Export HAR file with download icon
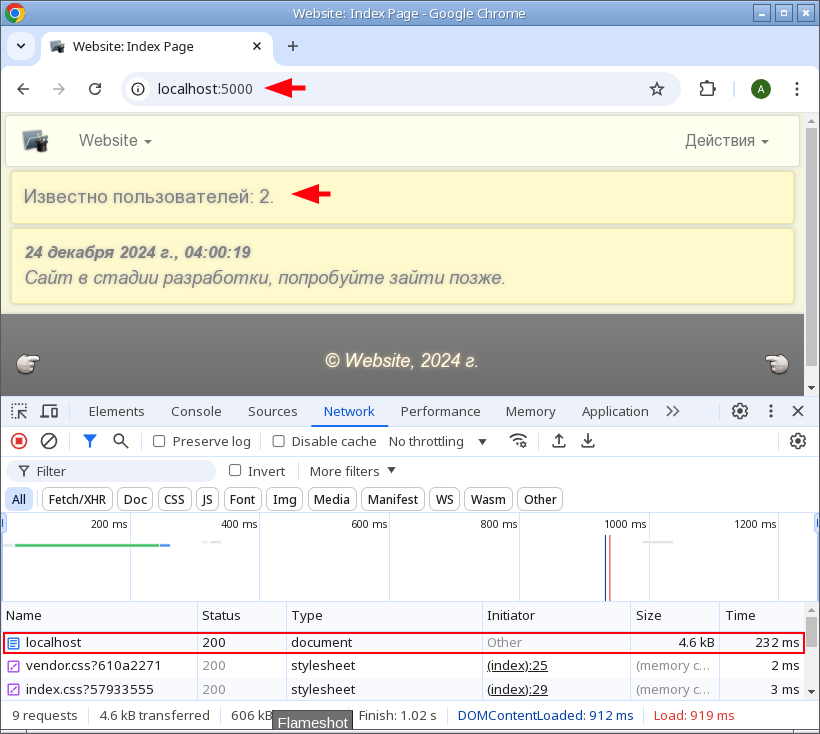820x734 pixels. [x=588, y=441]
